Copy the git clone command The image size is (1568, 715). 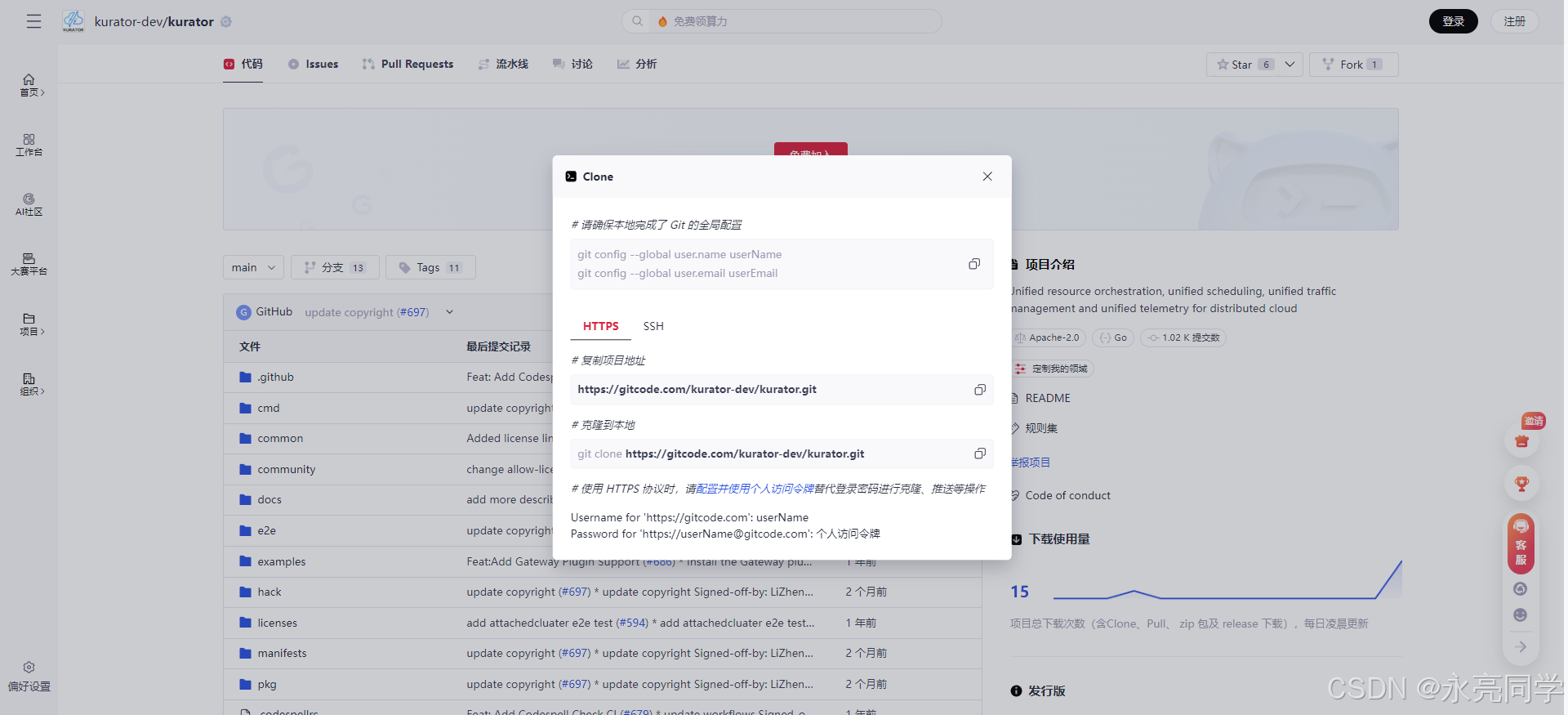click(x=980, y=454)
